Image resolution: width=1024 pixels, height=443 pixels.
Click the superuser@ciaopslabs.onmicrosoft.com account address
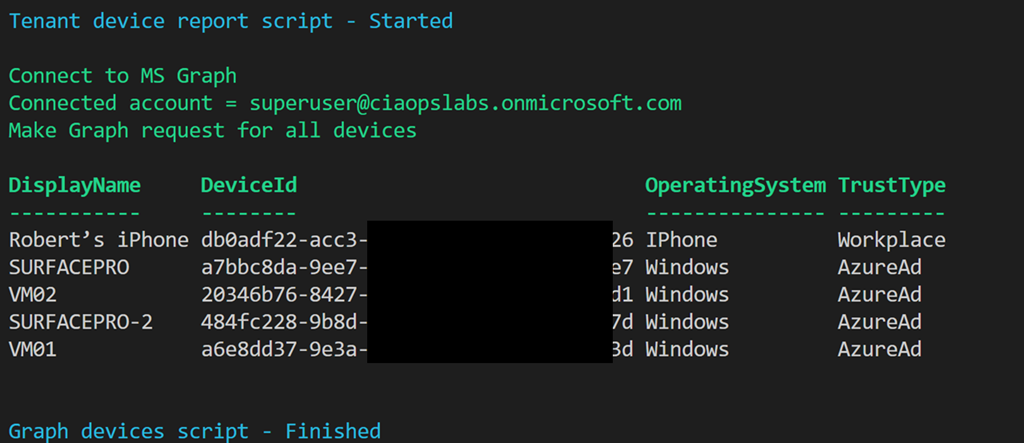pyautogui.click(x=466, y=103)
